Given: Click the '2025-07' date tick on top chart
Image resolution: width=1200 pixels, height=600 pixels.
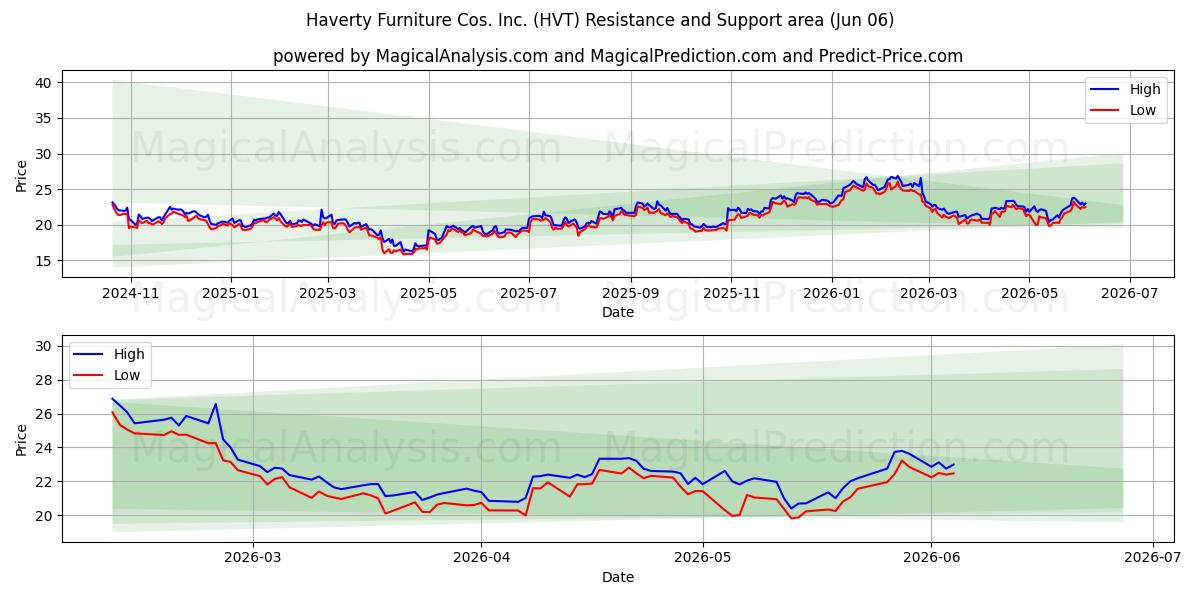Looking at the screenshot, I should 528,295.
